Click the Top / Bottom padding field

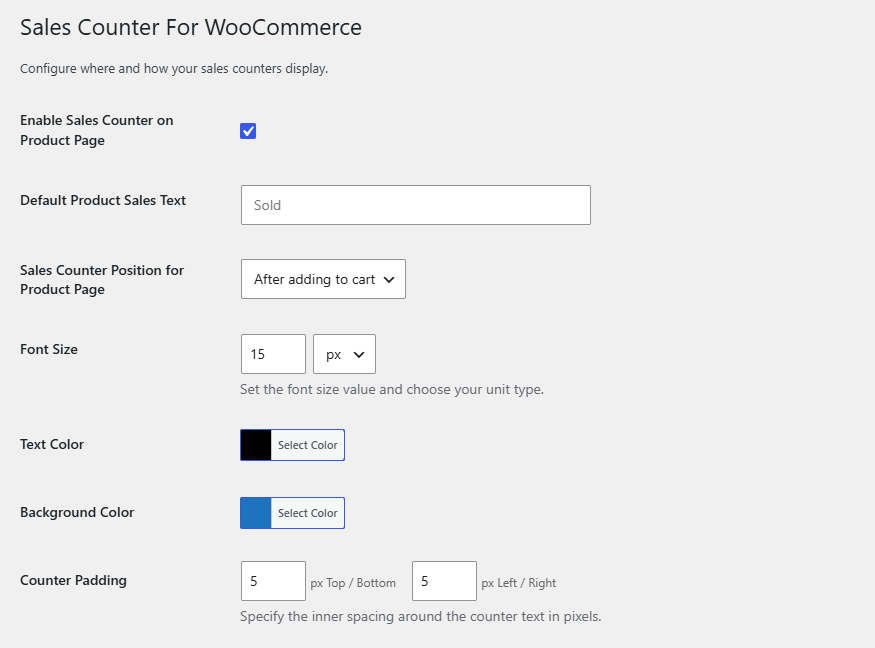point(273,581)
